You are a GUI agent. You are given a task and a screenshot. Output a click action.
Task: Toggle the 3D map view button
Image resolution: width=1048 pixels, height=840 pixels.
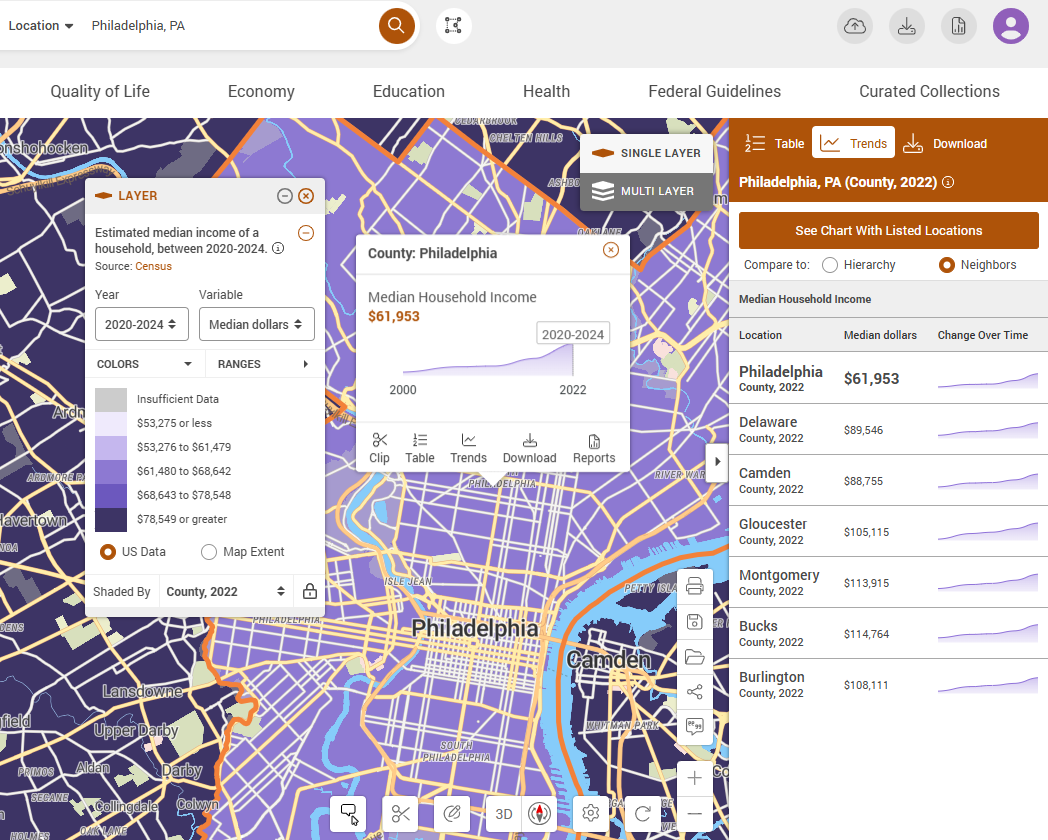pyautogui.click(x=504, y=814)
